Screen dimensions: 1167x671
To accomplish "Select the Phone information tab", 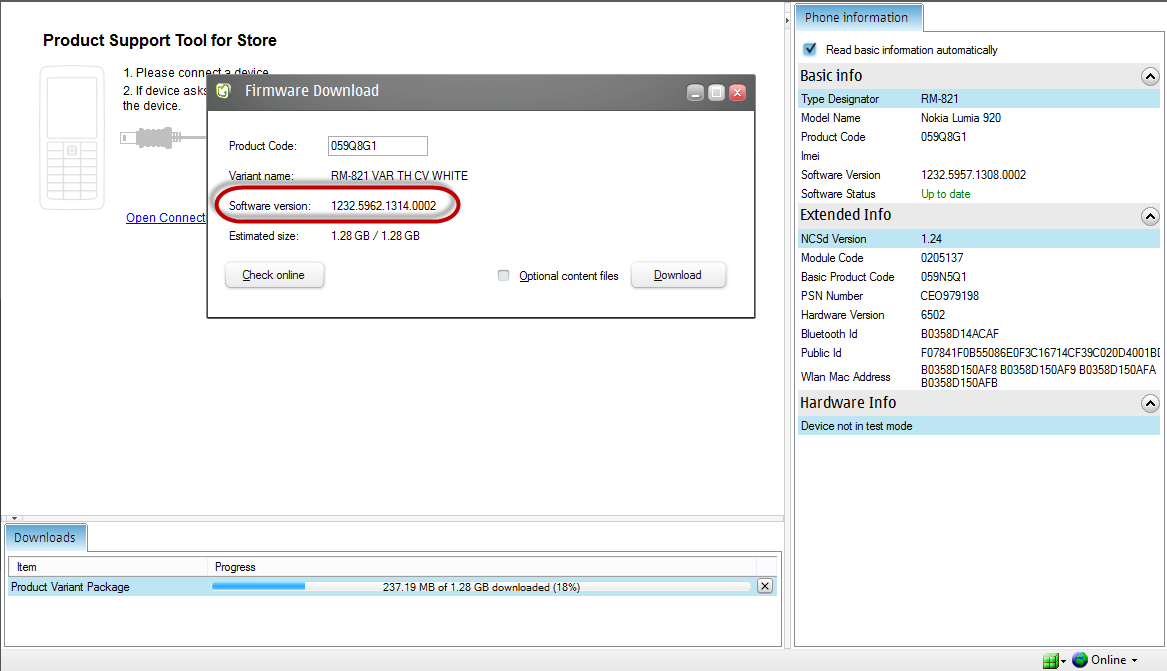I will (x=859, y=18).
